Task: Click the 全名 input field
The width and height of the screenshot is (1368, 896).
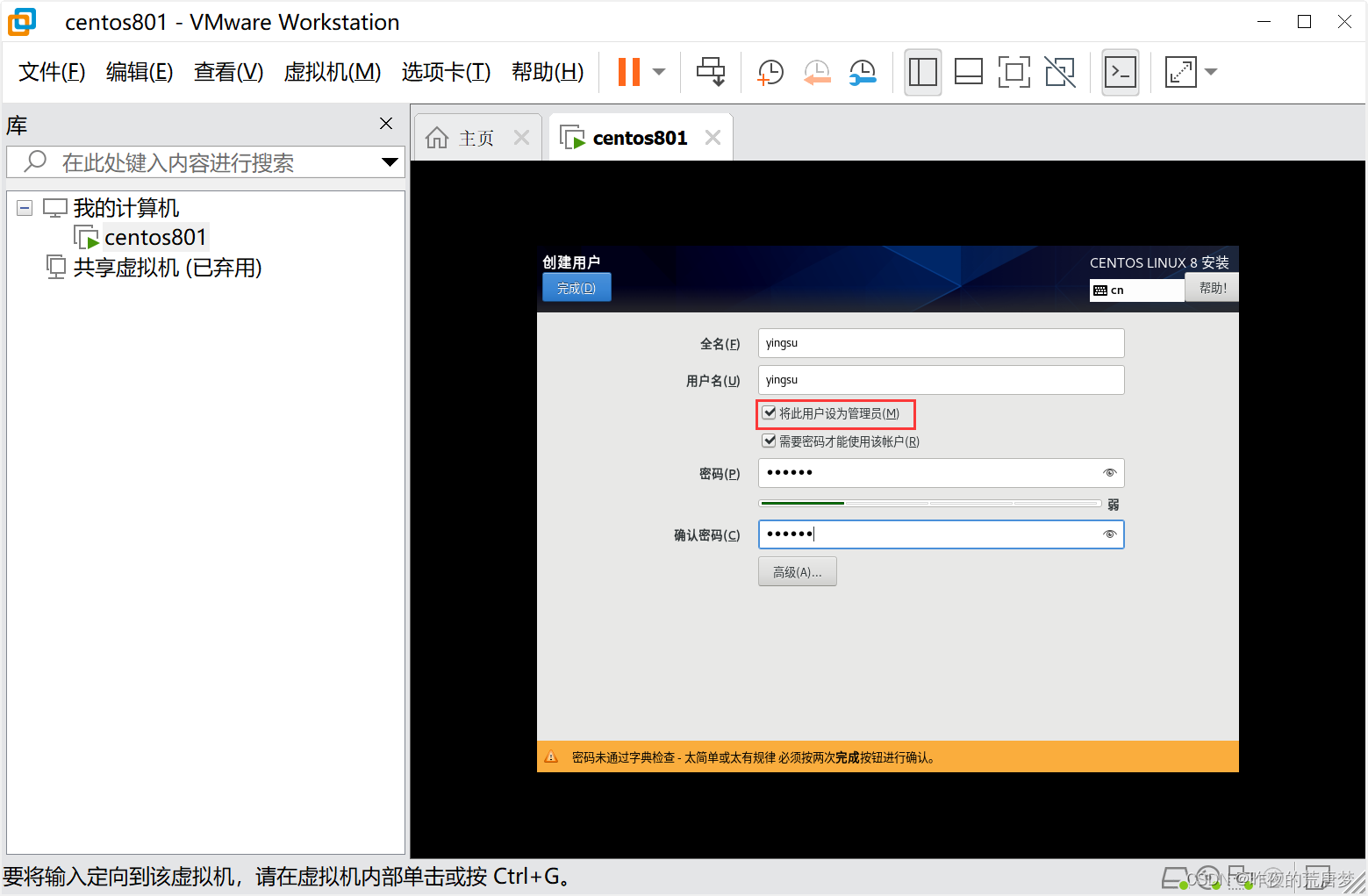Action: click(x=941, y=343)
